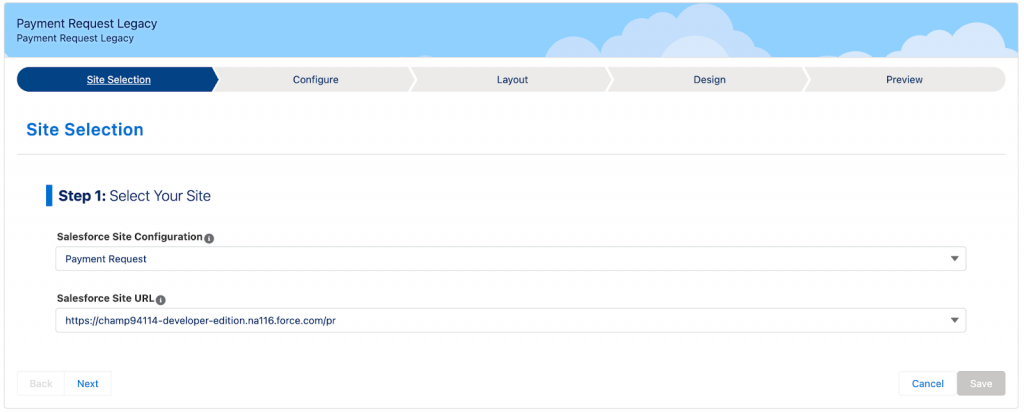This screenshot has height=412, width=1024.
Task: Click the large 'Payment Request Legacy' header title
Action: (87, 24)
